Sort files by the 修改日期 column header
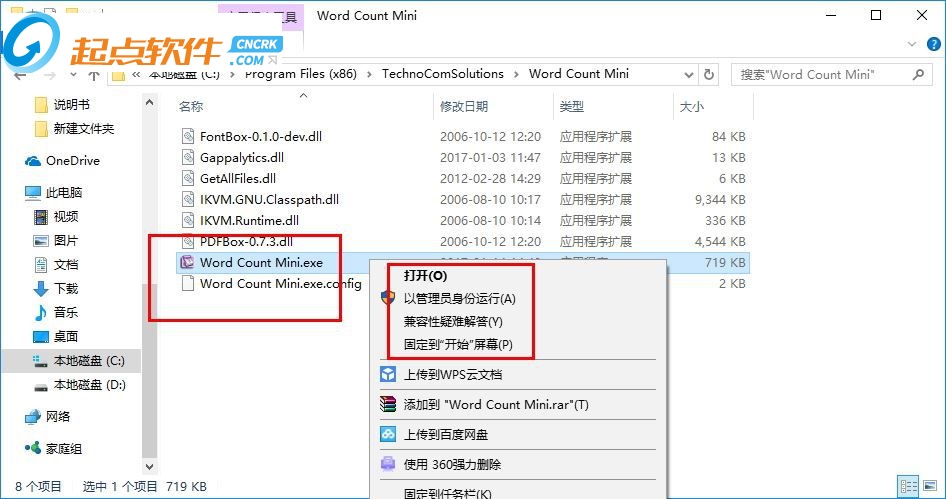This screenshot has height=499, width=946. 463,107
